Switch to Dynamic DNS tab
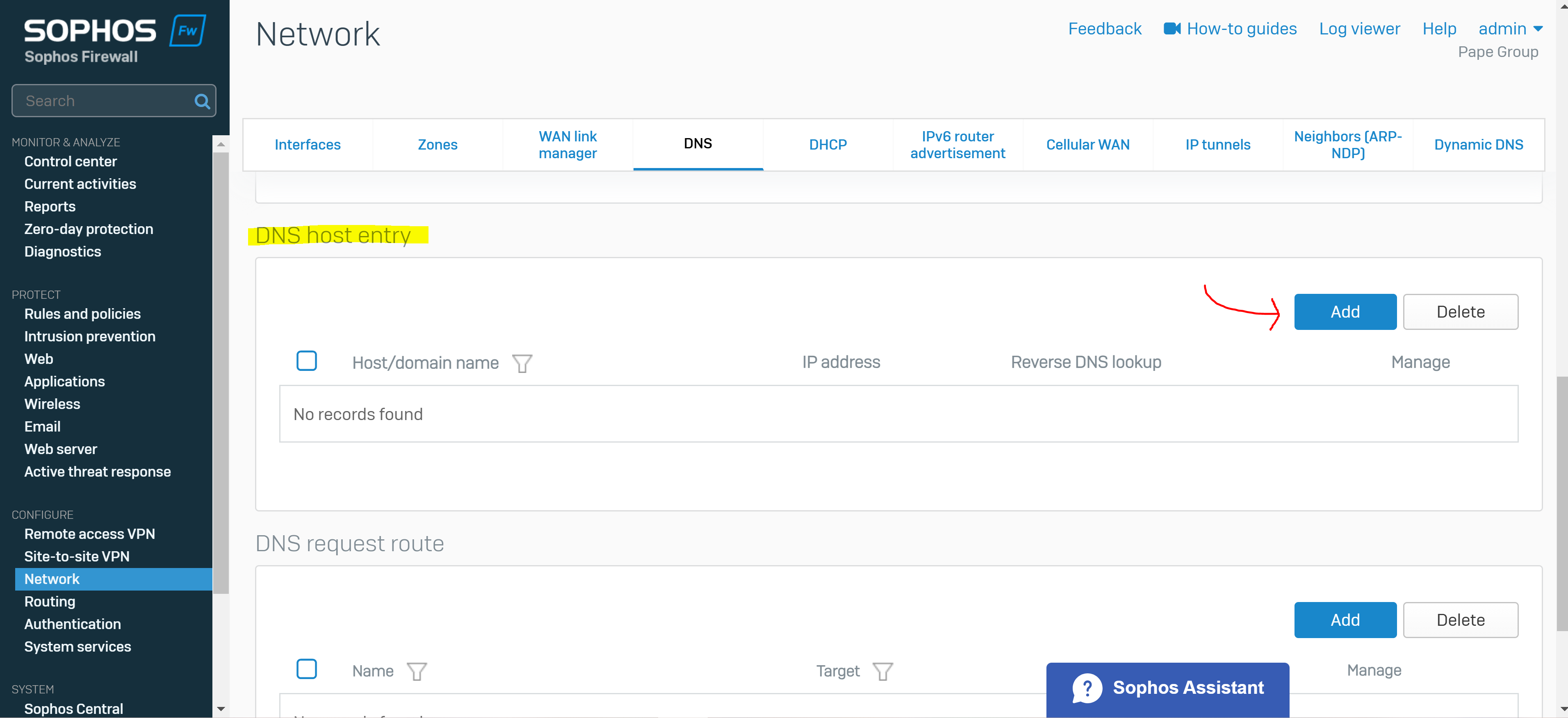 pyautogui.click(x=1479, y=144)
